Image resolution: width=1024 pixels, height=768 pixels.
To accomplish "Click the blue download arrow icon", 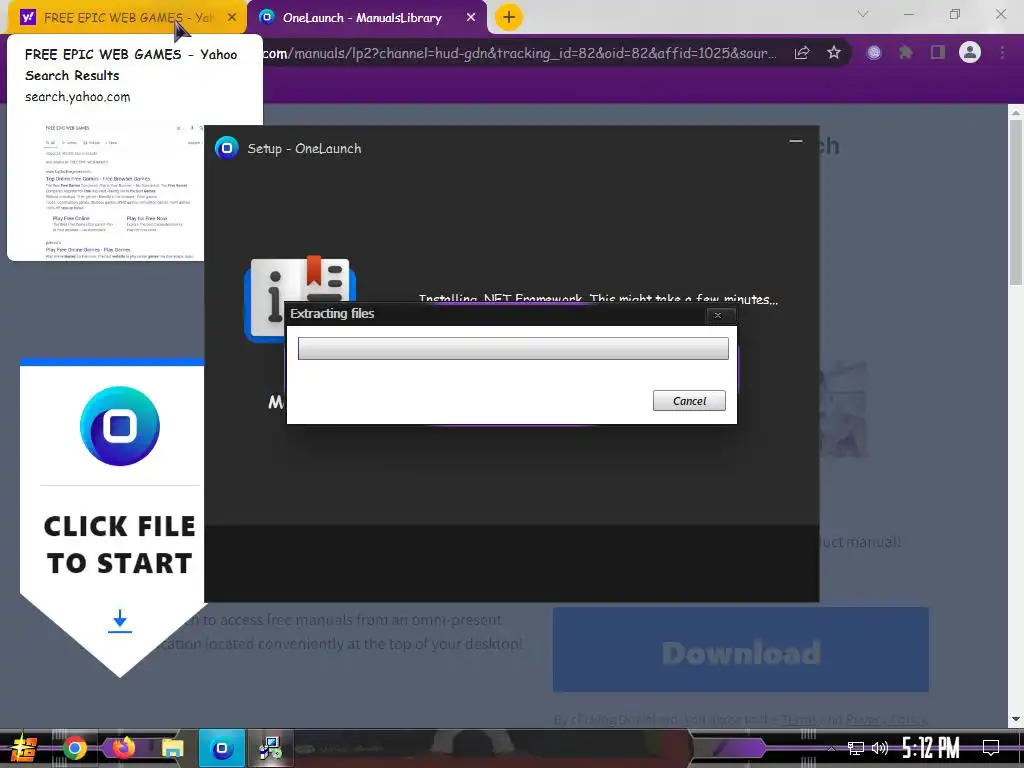I will [120, 621].
